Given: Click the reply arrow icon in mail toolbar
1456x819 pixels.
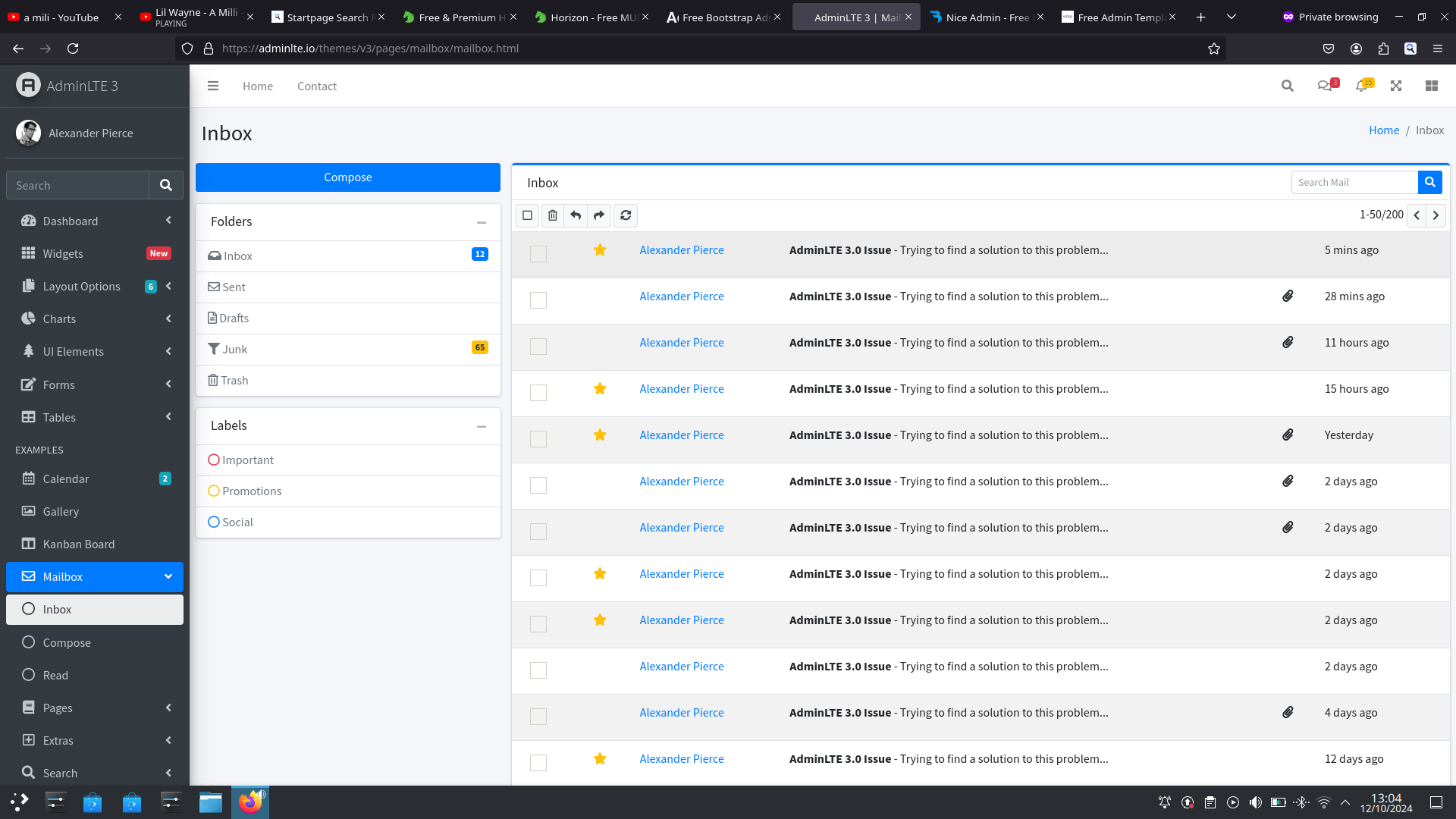Looking at the screenshot, I should (576, 215).
